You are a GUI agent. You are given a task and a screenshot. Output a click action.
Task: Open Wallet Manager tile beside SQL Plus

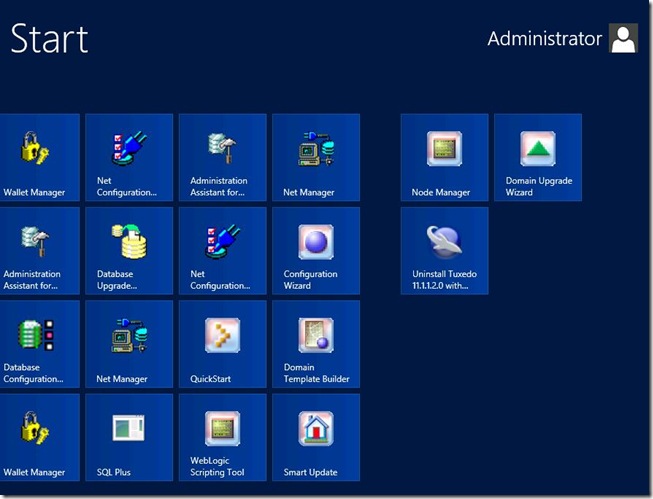pyautogui.click(x=40, y=437)
